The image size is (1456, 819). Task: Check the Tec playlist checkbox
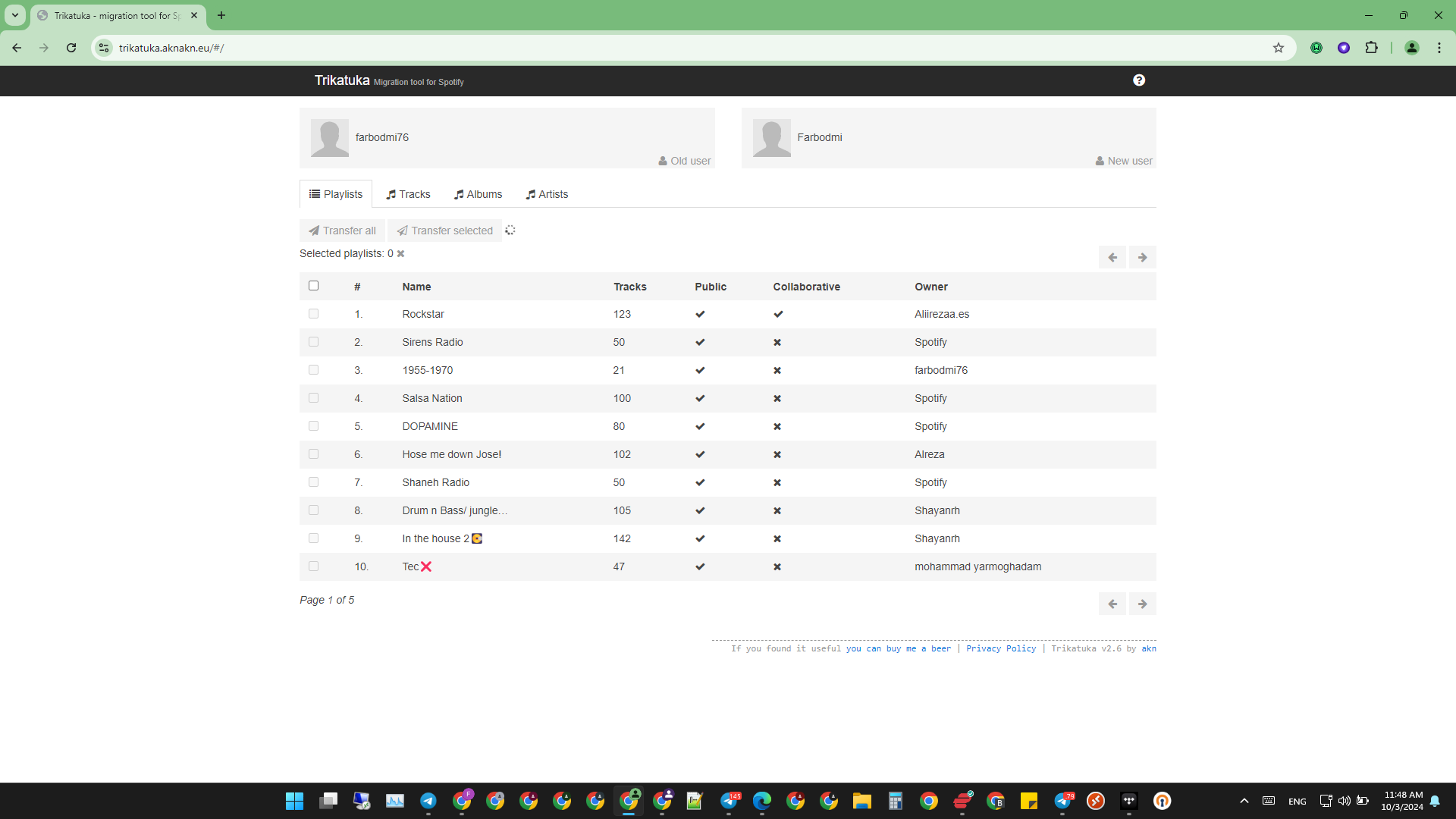pyautogui.click(x=313, y=566)
